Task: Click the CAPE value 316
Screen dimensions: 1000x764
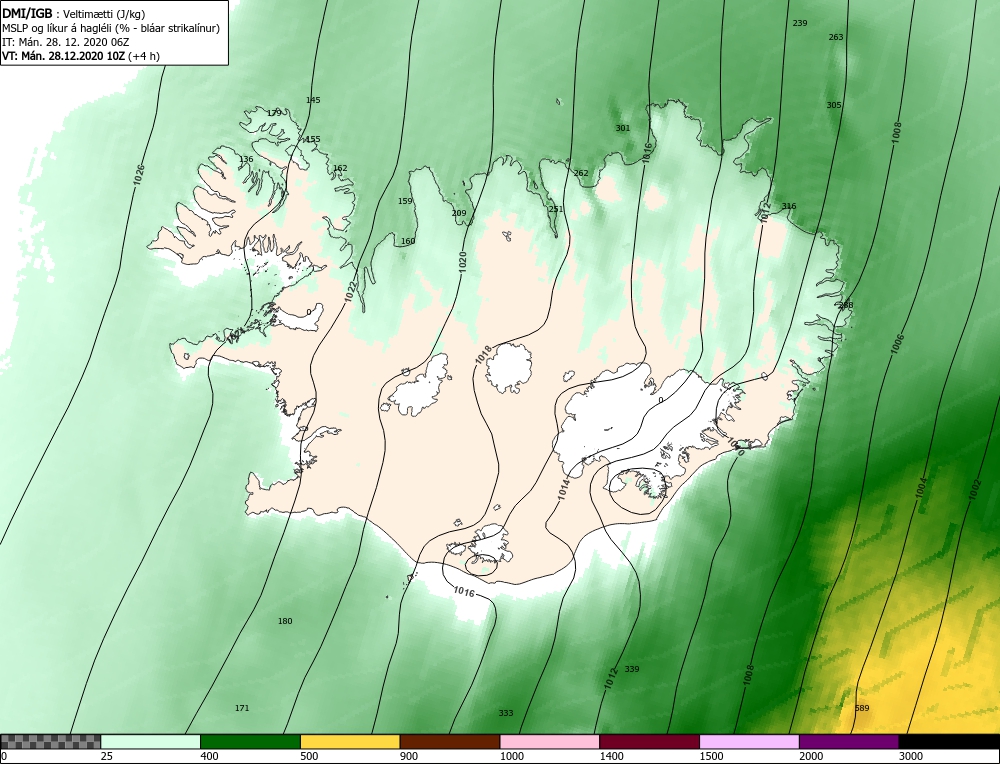Action: pos(789,206)
